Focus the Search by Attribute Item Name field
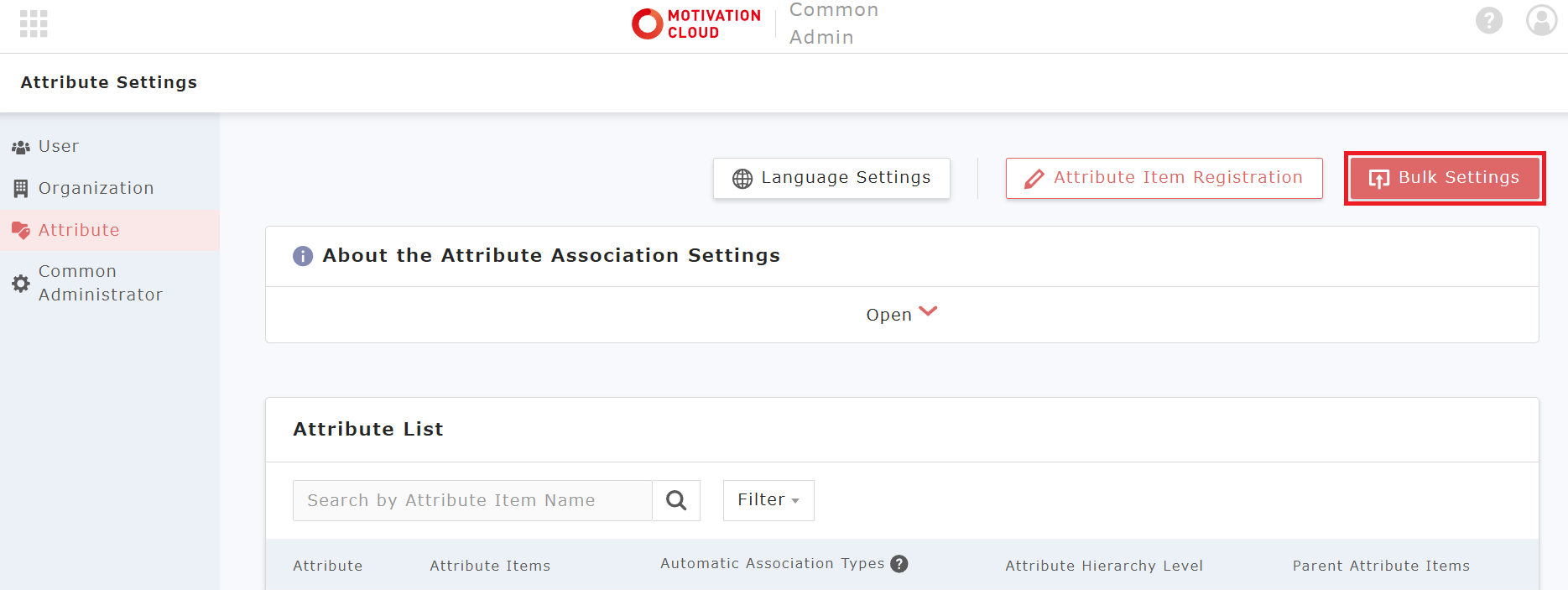The height and width of the screenshot is (590, 1568). [x=471, y=501]
